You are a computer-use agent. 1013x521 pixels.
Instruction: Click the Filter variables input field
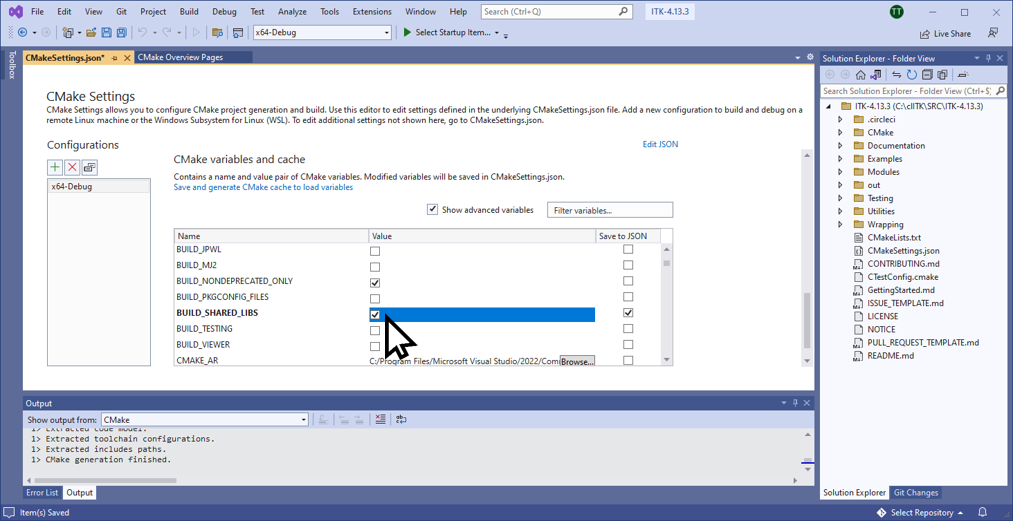(x=610, y=210)
